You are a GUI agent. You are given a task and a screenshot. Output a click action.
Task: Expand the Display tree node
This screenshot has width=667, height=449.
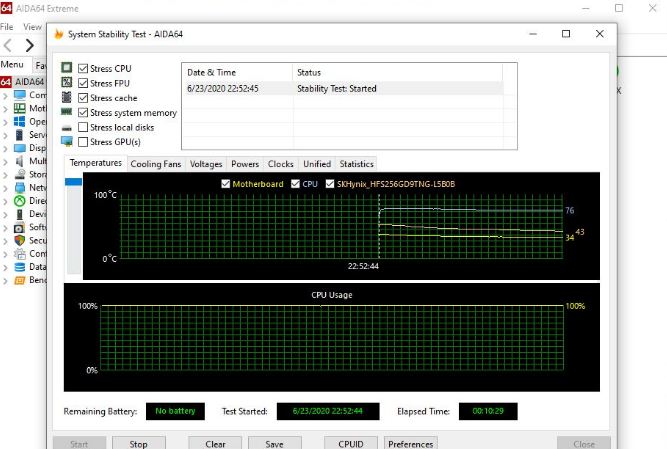click(x=5, y=148)
